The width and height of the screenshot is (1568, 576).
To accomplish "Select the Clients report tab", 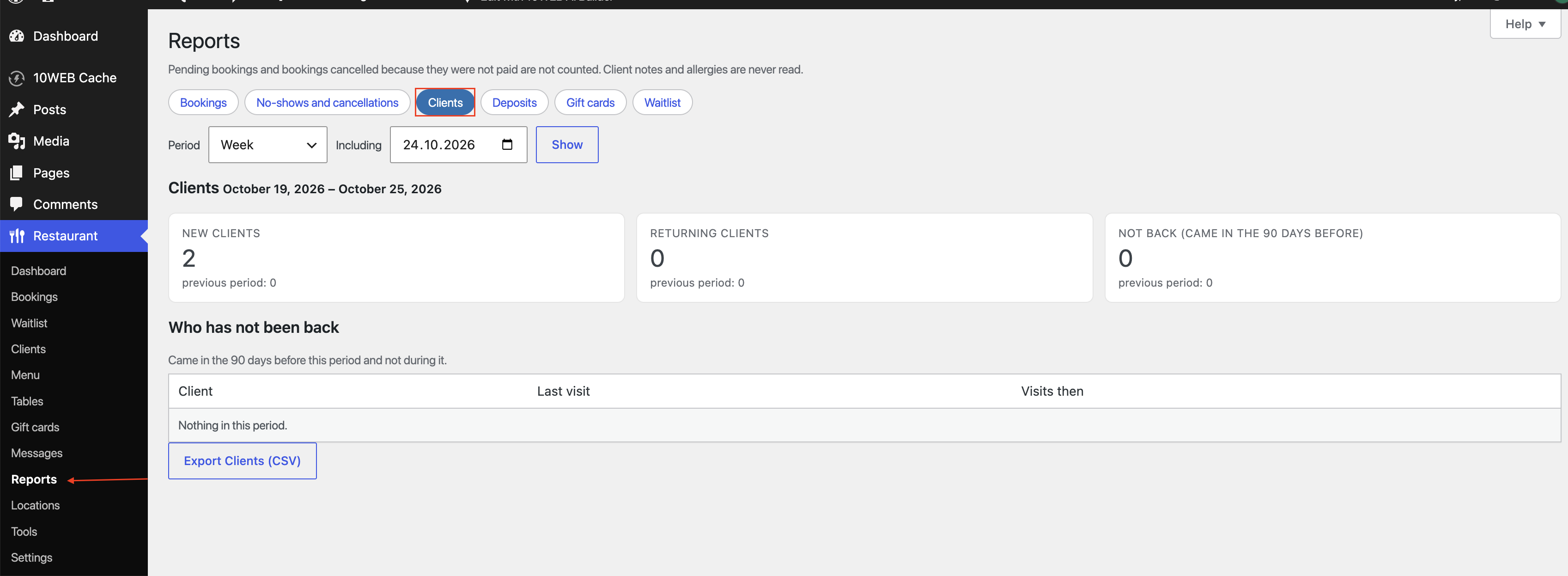I will pyautogui.click(x=445, y=102).
